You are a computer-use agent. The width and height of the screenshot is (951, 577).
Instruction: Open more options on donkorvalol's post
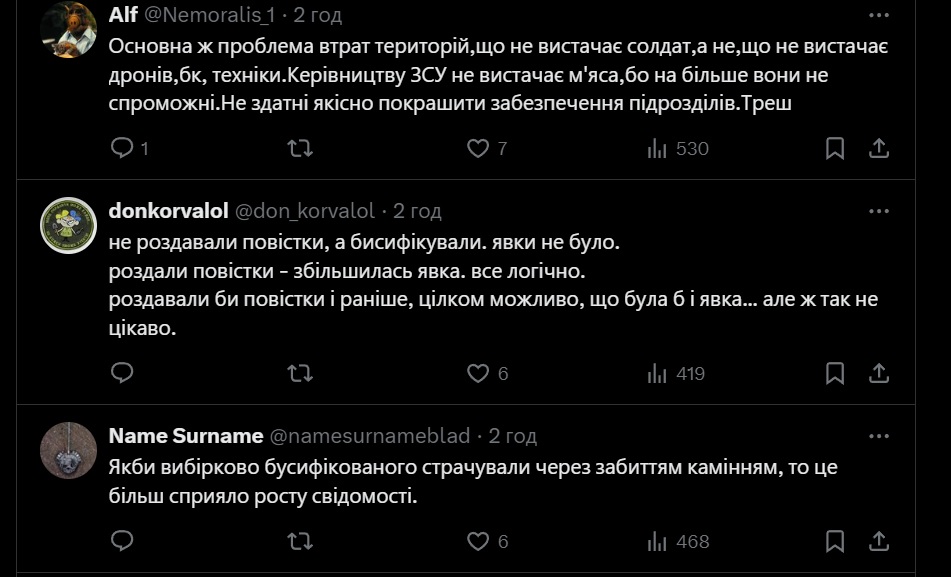(x=879, y=211)
